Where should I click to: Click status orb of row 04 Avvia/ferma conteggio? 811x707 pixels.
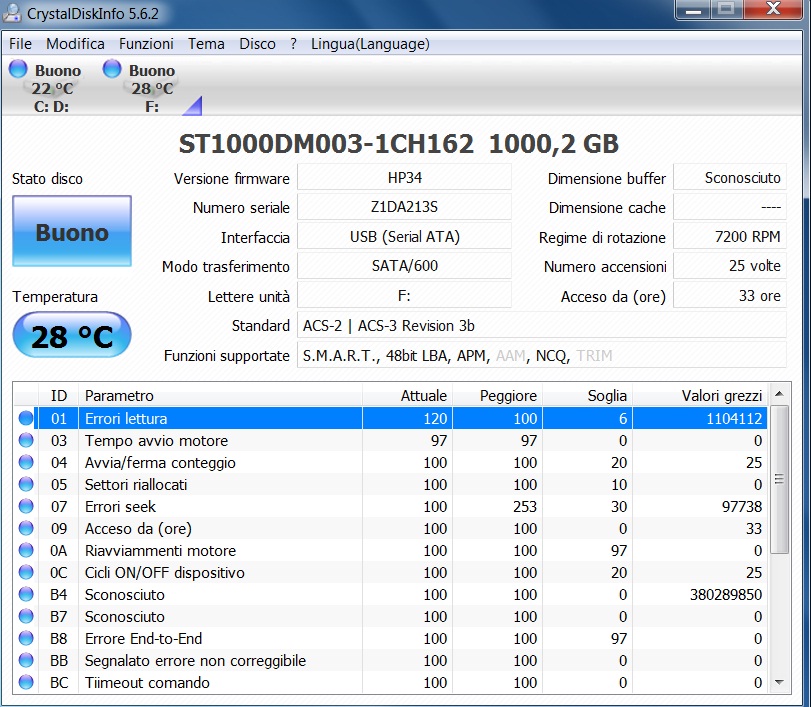(26, 462)
